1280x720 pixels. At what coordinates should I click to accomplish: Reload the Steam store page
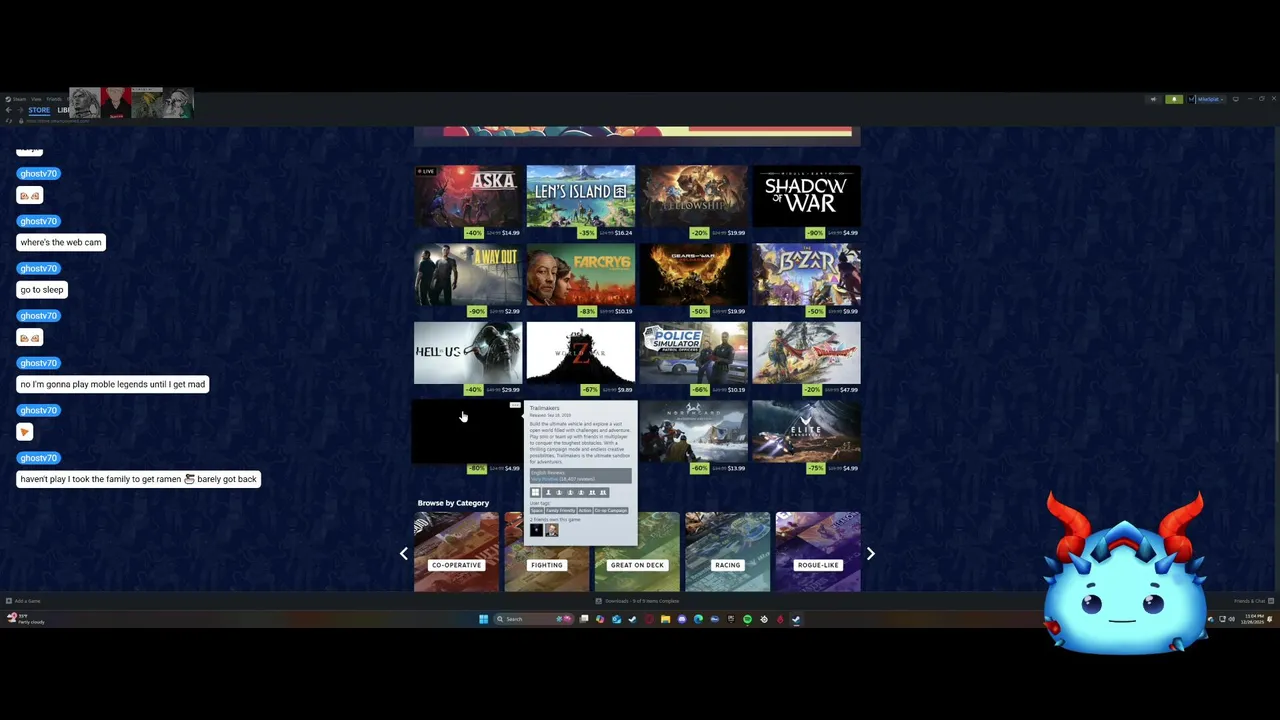pyautogui.click(x=8, y=121)
